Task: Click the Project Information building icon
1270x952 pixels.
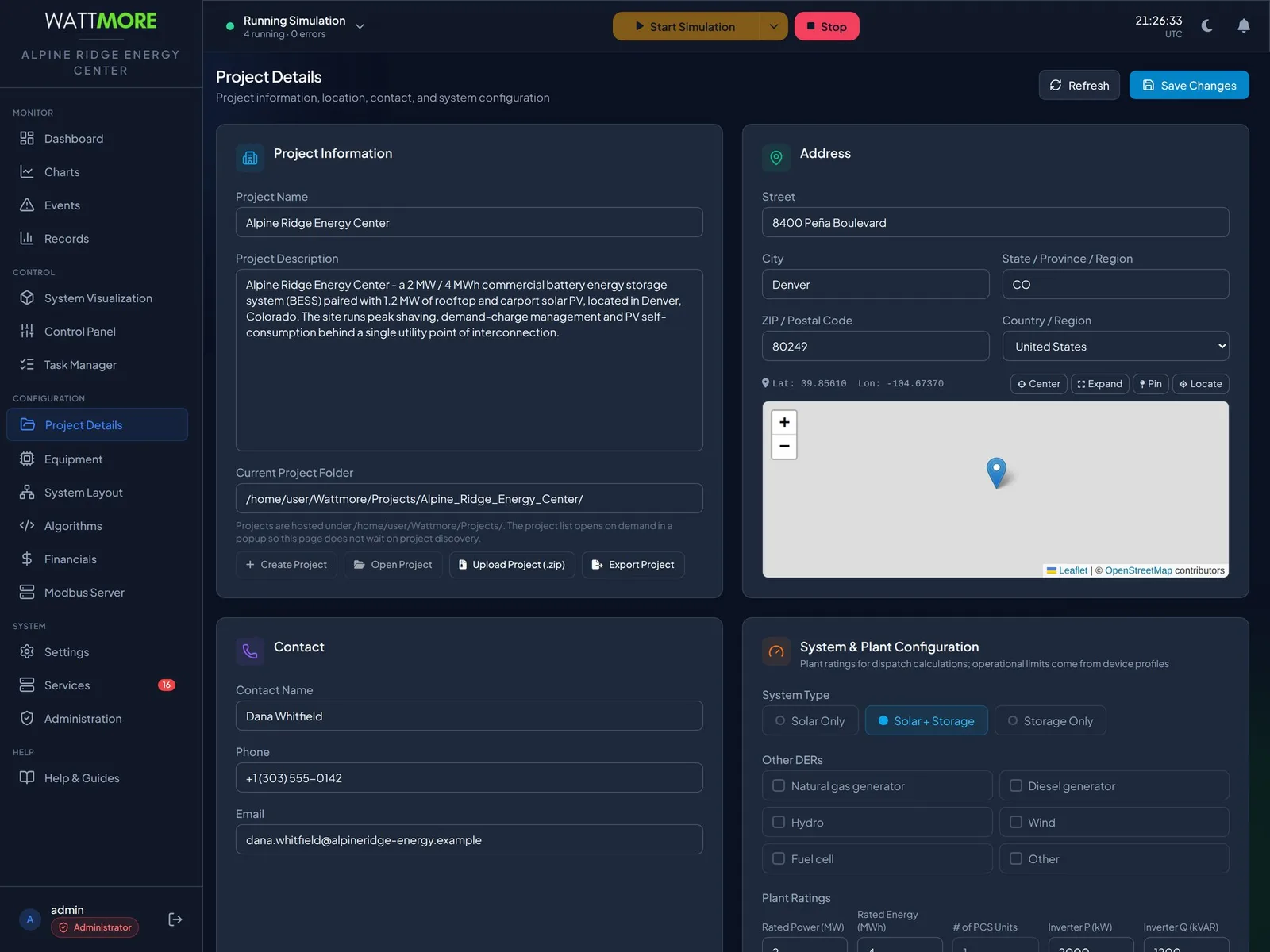Action: (x=250, y=158)
